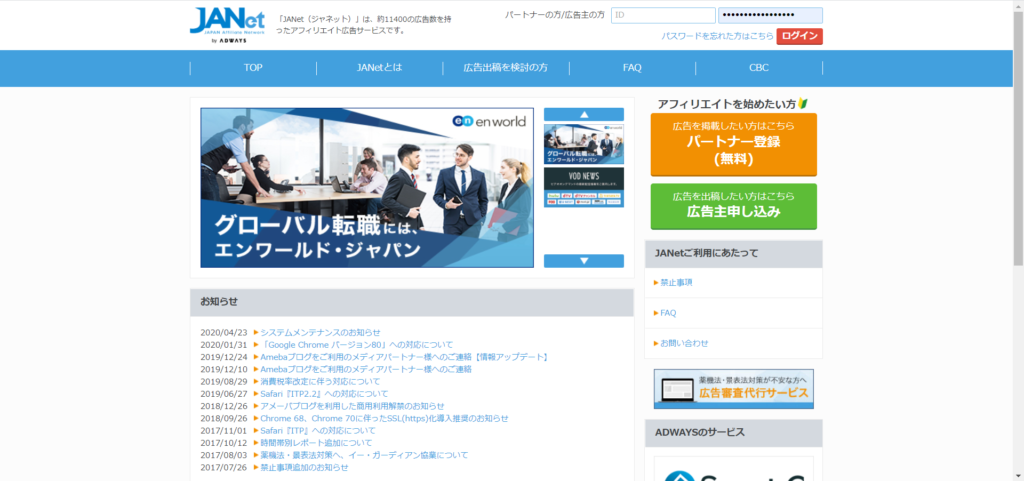This screenshot has width=1024, height=481.
Task: Click the お知らせ section heading
Action: point(219,302)
